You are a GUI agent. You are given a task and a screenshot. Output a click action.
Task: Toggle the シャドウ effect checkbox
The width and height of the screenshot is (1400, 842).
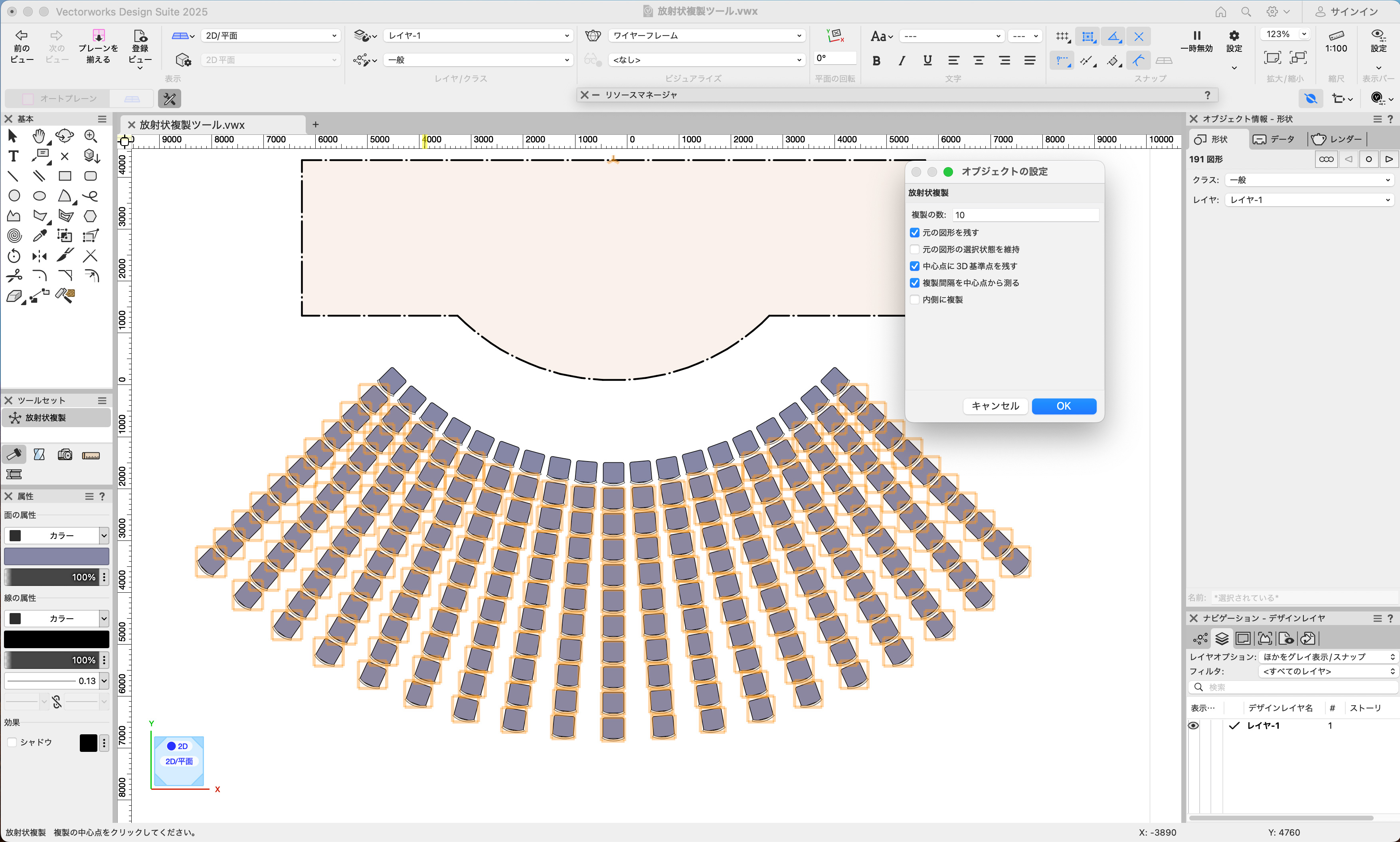click(12, 742)
